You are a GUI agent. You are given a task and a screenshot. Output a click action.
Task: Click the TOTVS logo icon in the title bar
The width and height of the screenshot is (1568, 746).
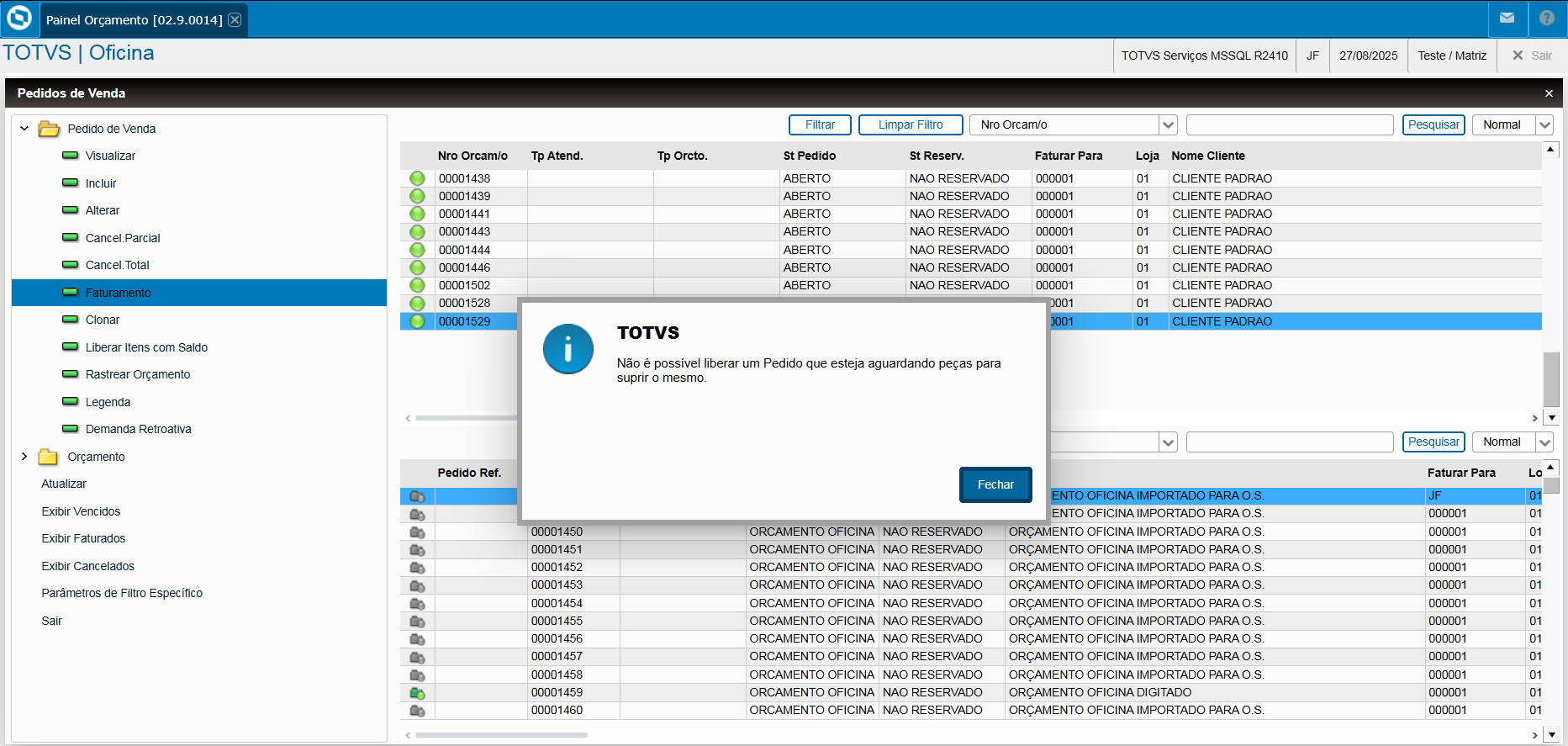[18, 19]
